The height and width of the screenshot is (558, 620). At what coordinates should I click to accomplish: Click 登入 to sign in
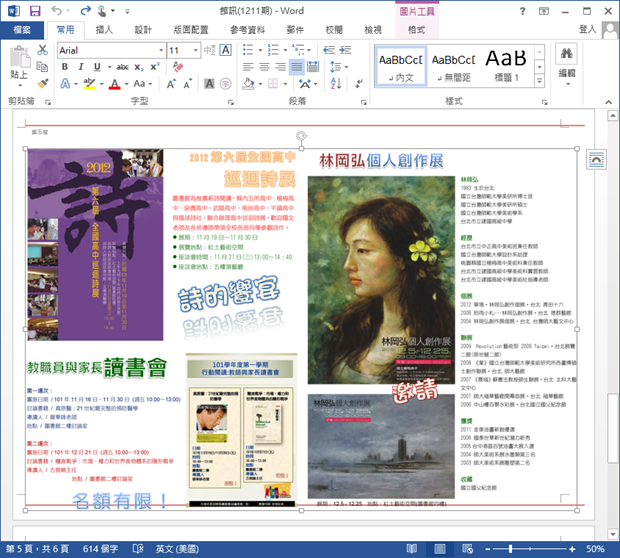point(587,29)
